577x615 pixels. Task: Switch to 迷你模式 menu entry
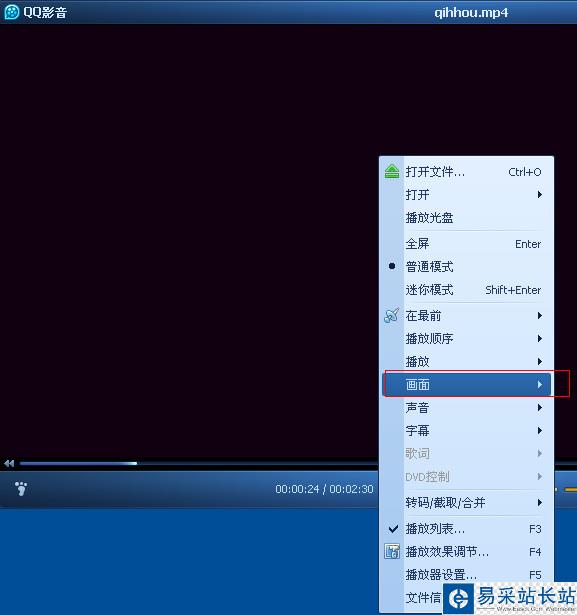(x=466, y=290)
